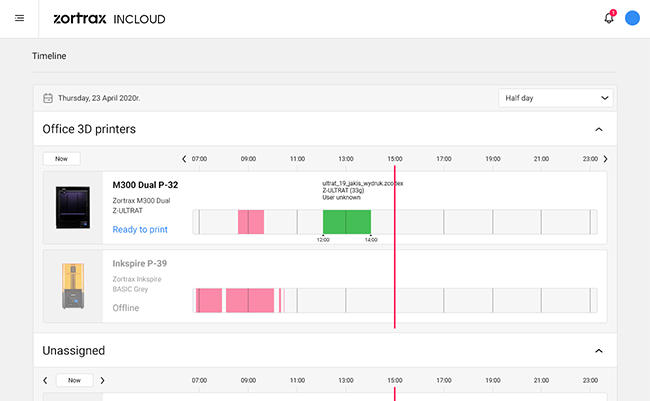Open the Half day view dropdown

point(555,98)
